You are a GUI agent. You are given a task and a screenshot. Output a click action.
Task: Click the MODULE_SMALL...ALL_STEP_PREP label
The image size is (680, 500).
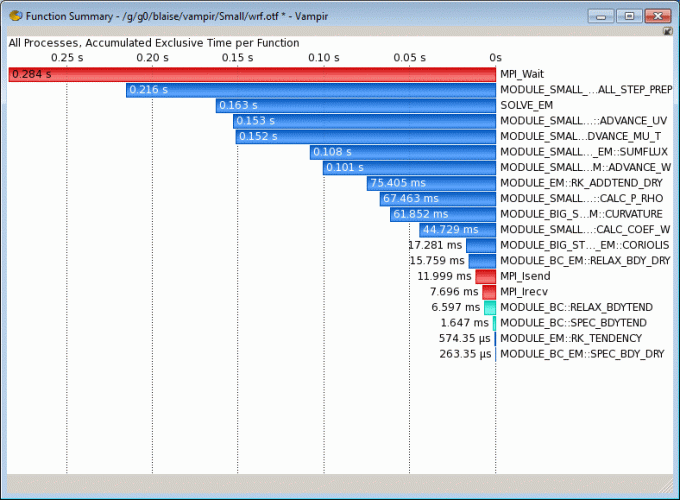click(586, 90)
